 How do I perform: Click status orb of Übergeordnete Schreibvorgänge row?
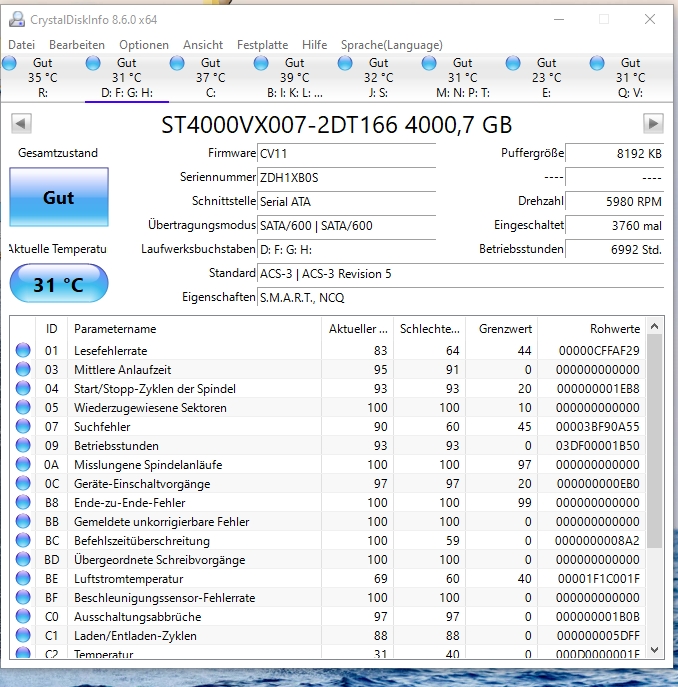pos(23,560)
